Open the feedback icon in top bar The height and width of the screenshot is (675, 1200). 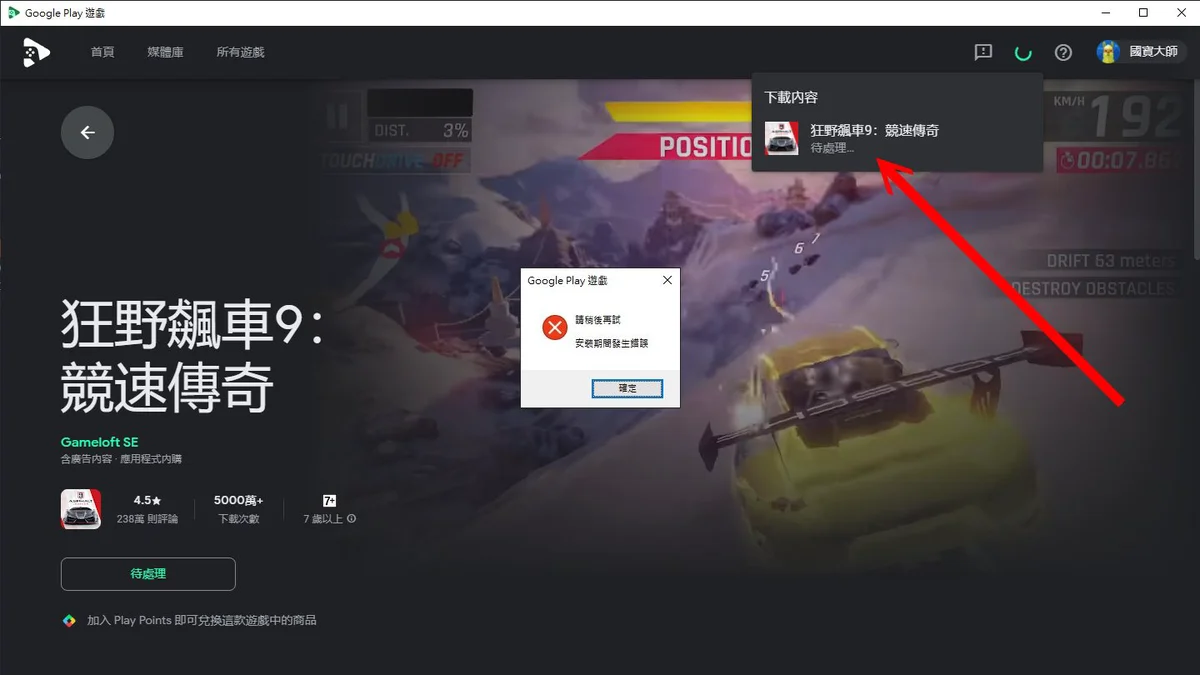point(983,52)
